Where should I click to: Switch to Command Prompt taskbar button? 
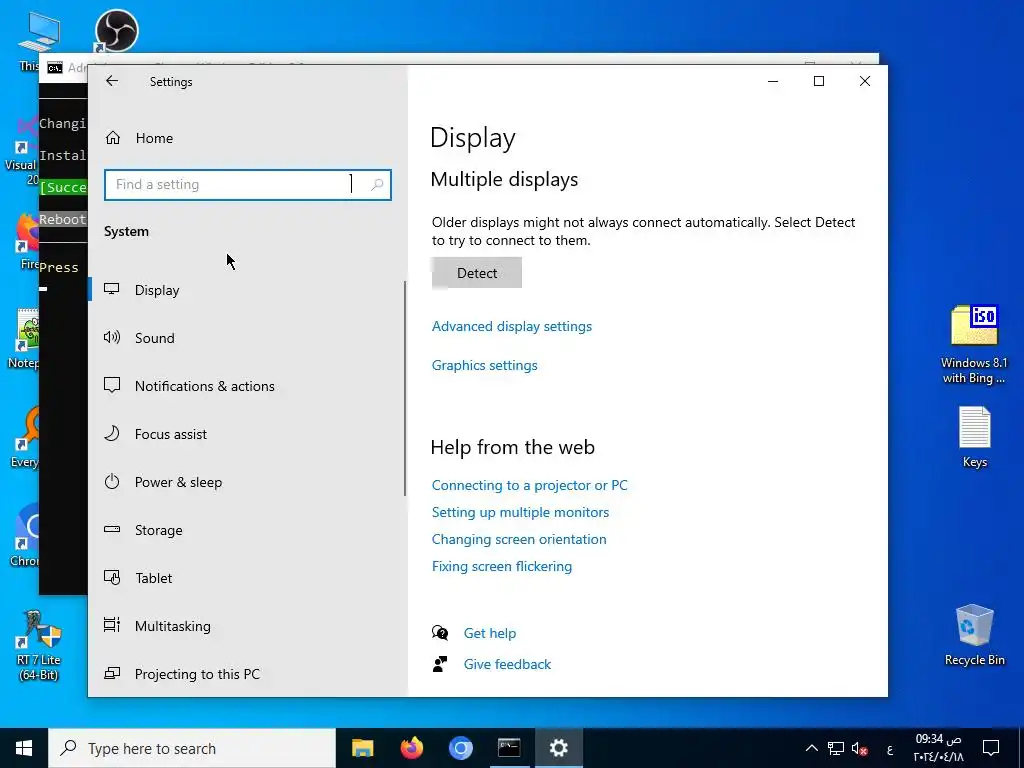pyautogui.click(x=509, y=748)
